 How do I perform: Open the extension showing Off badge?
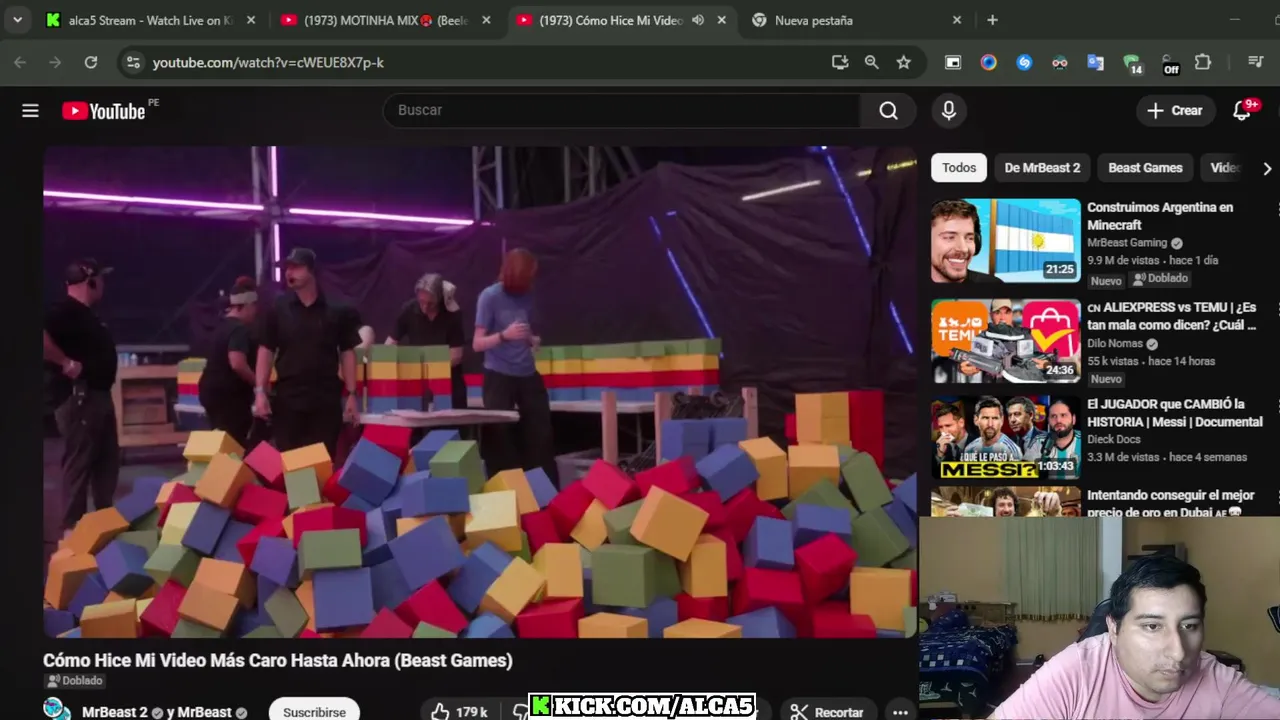[1170, 64]
